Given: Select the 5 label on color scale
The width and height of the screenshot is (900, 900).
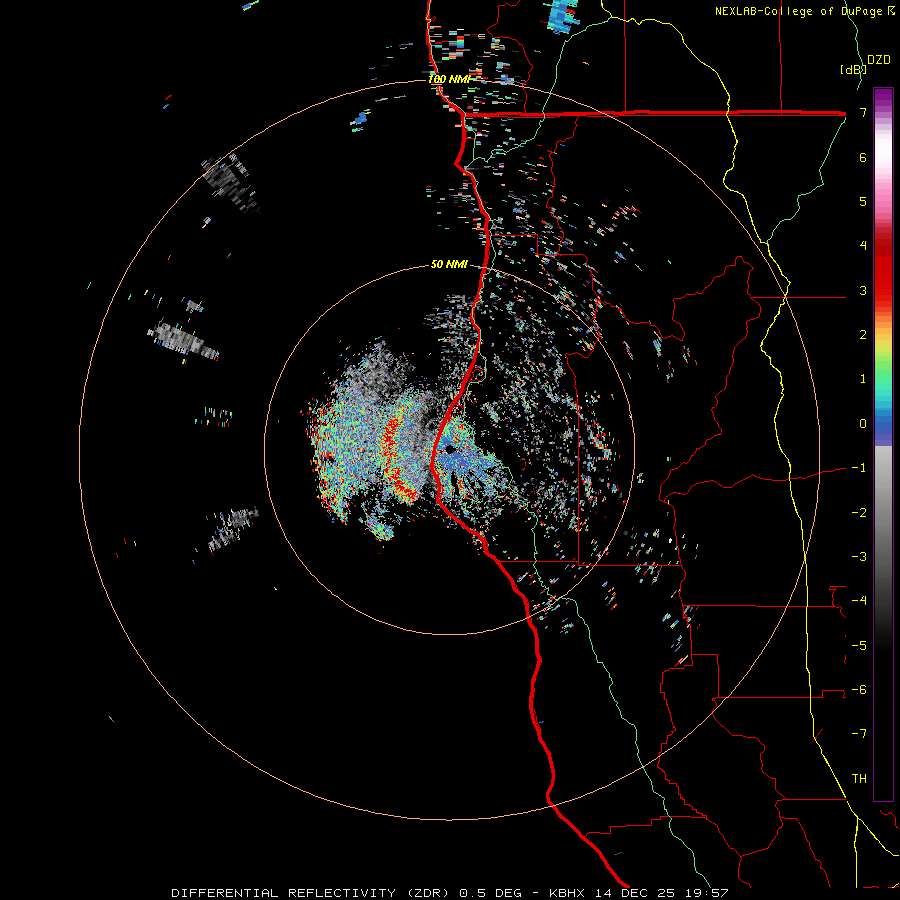Looking at the screenshot, I should pyautogui.click(x=863, y=201).
